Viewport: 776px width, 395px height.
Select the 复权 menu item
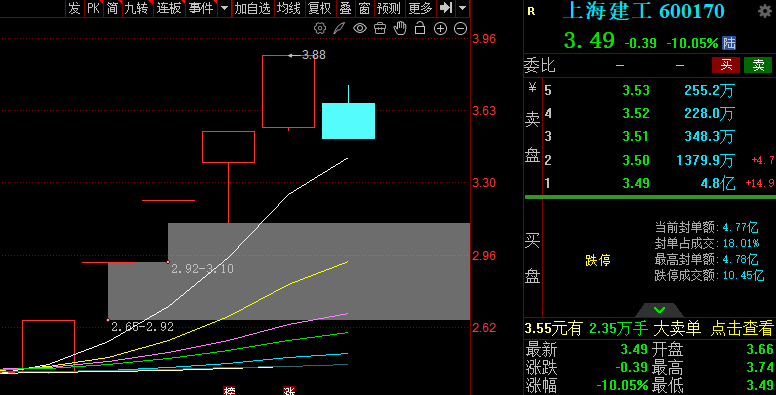319,8
